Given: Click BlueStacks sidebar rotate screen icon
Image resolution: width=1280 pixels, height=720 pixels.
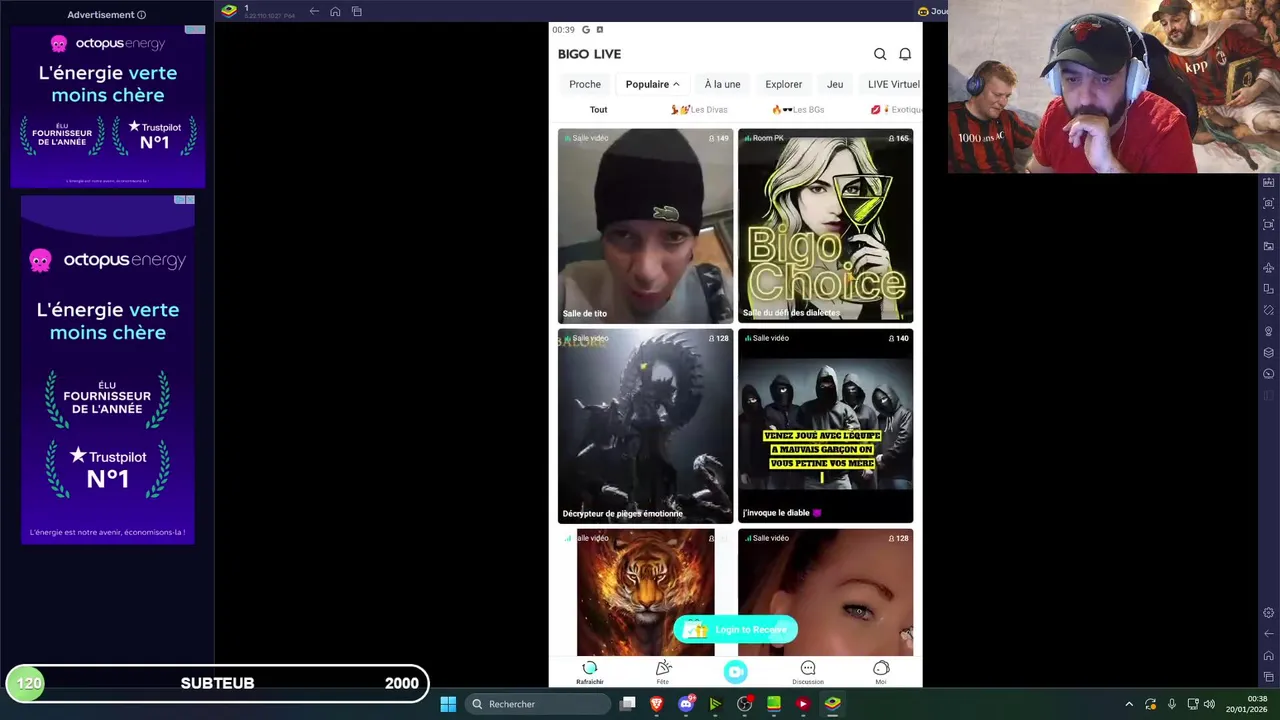Looking at the screenshot, I should [x=1269, y=310].
